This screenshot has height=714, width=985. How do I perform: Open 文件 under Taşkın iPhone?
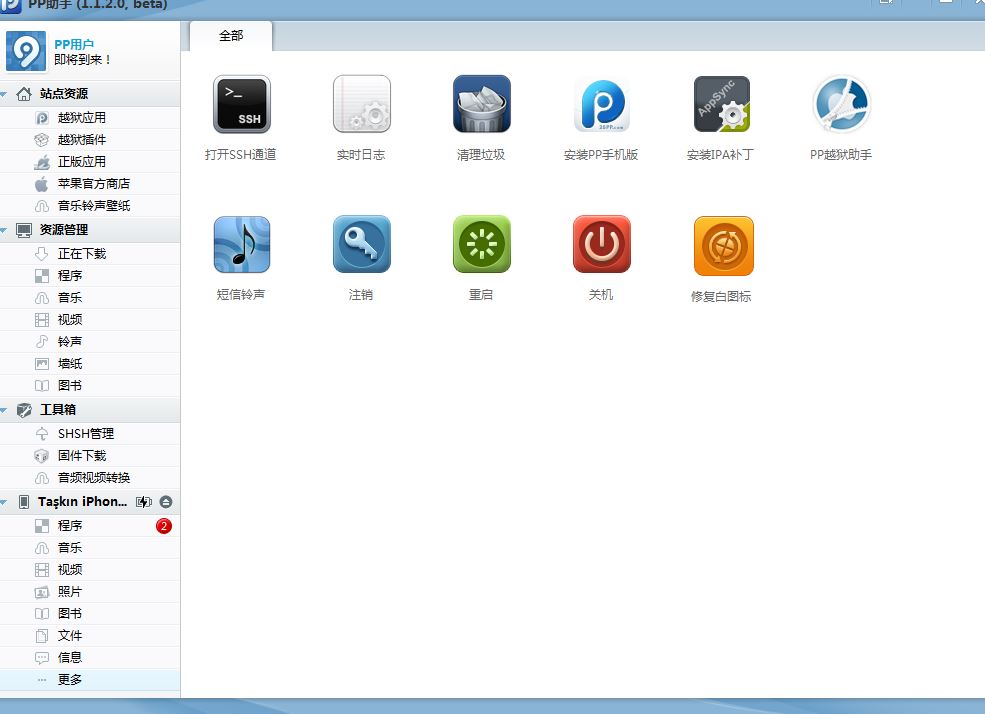tap(90, 636)
